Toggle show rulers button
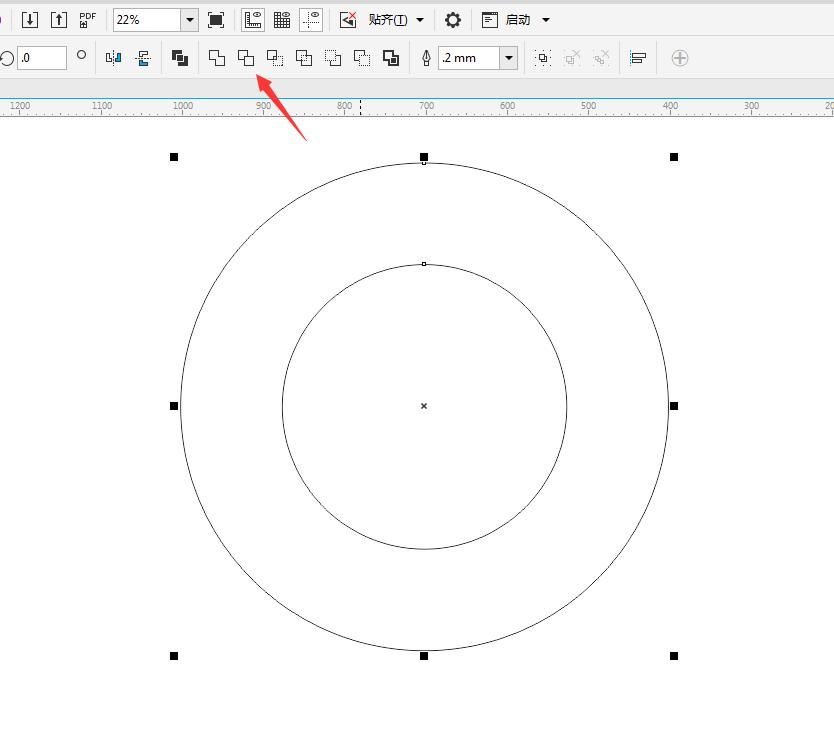 253,20
